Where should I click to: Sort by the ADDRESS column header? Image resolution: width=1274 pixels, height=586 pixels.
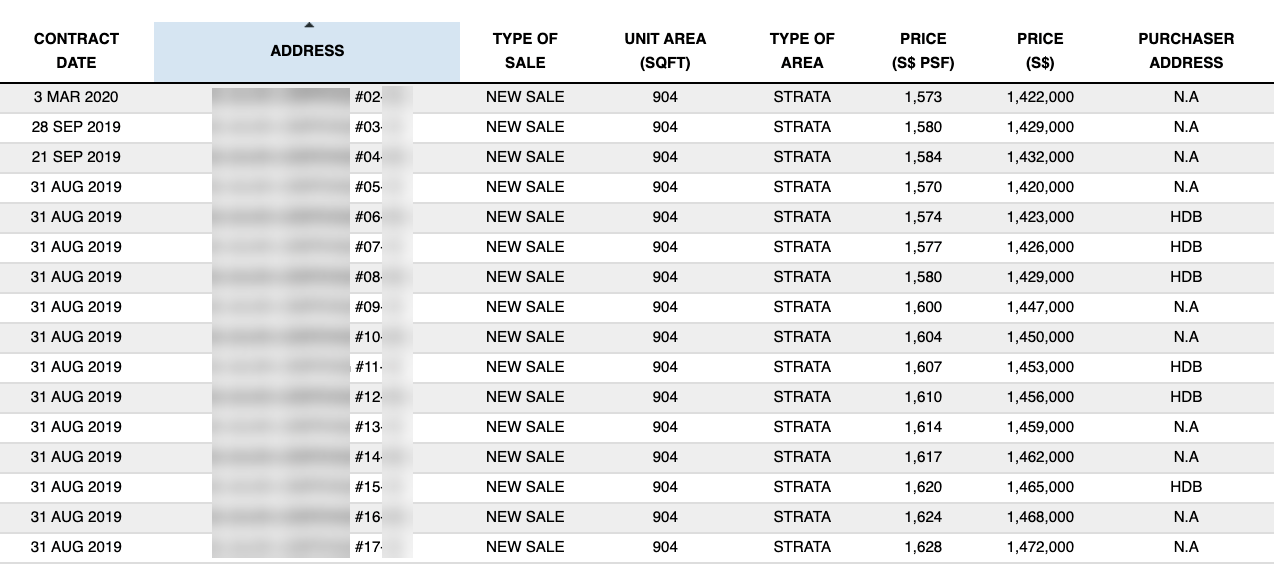pyautogui.click(x=307, y=51)
